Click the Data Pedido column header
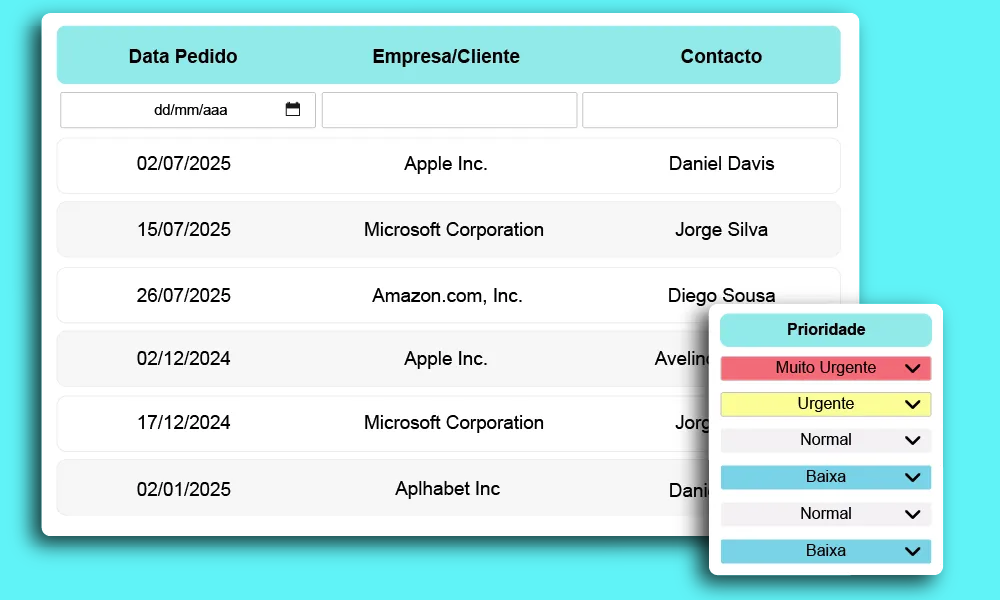This screenshot has width=1000, height=600. [182, 57]
